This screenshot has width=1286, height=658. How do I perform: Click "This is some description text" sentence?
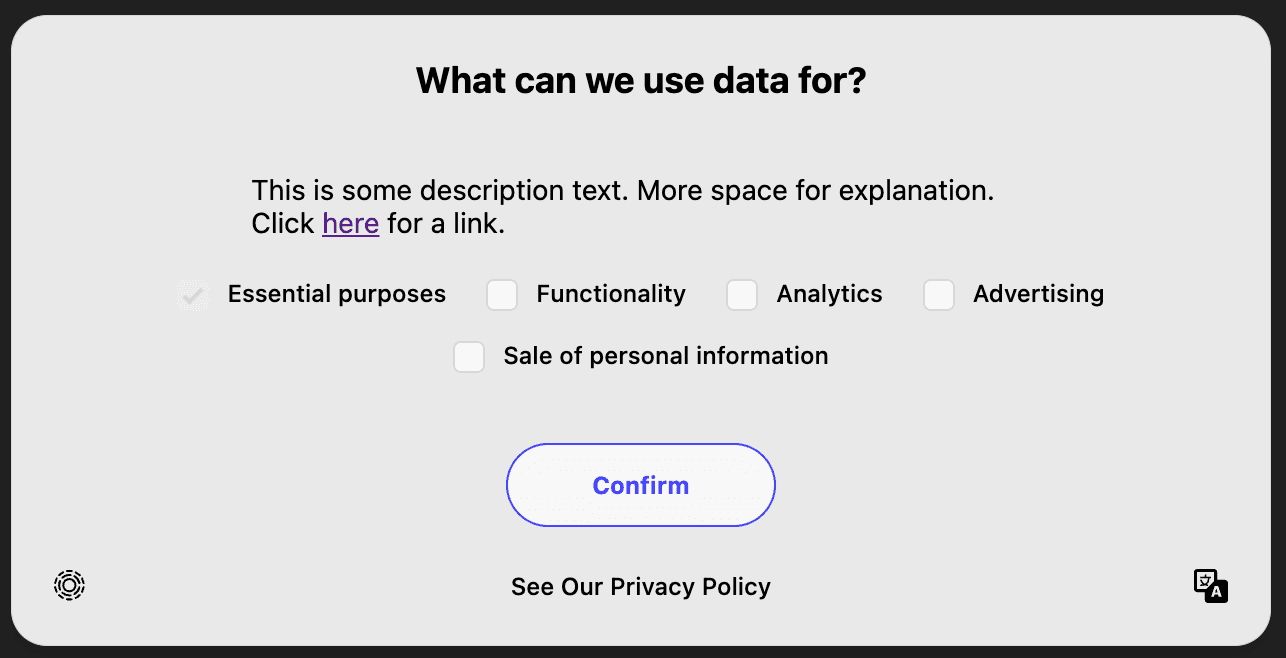tap(440, 190)
